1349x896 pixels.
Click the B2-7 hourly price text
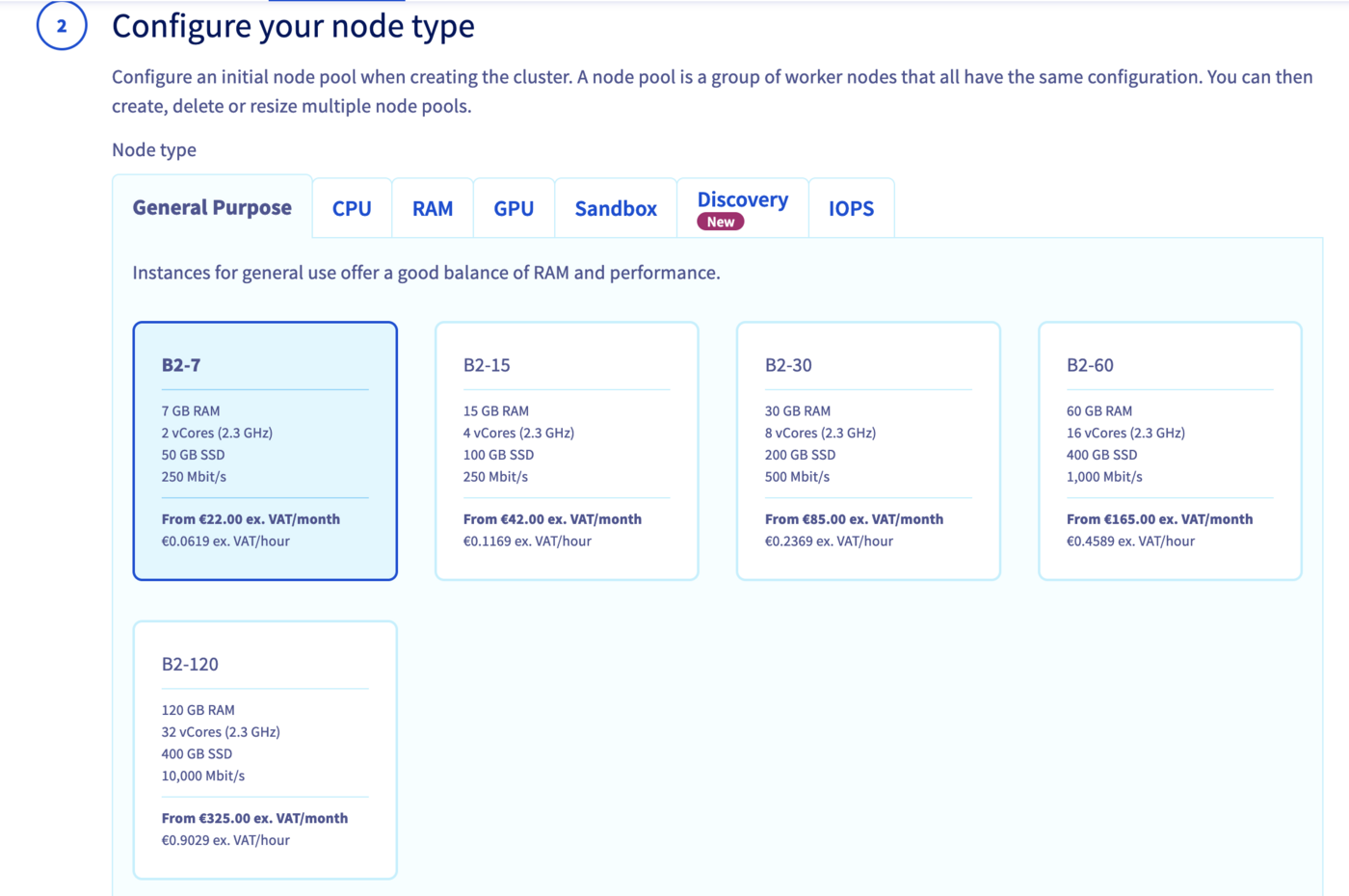(214, 540)
